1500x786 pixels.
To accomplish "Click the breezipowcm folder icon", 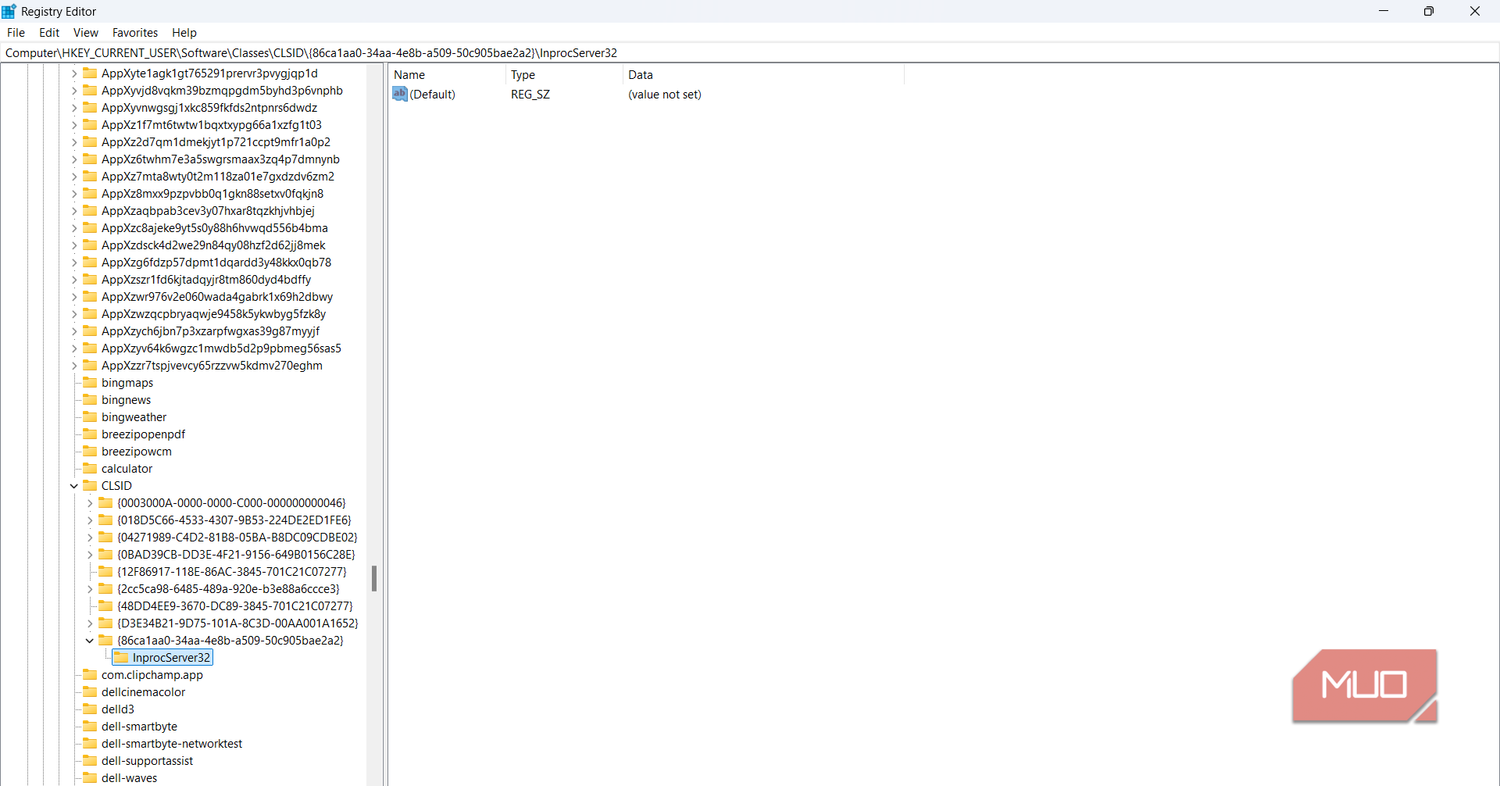I will point(90,451).
